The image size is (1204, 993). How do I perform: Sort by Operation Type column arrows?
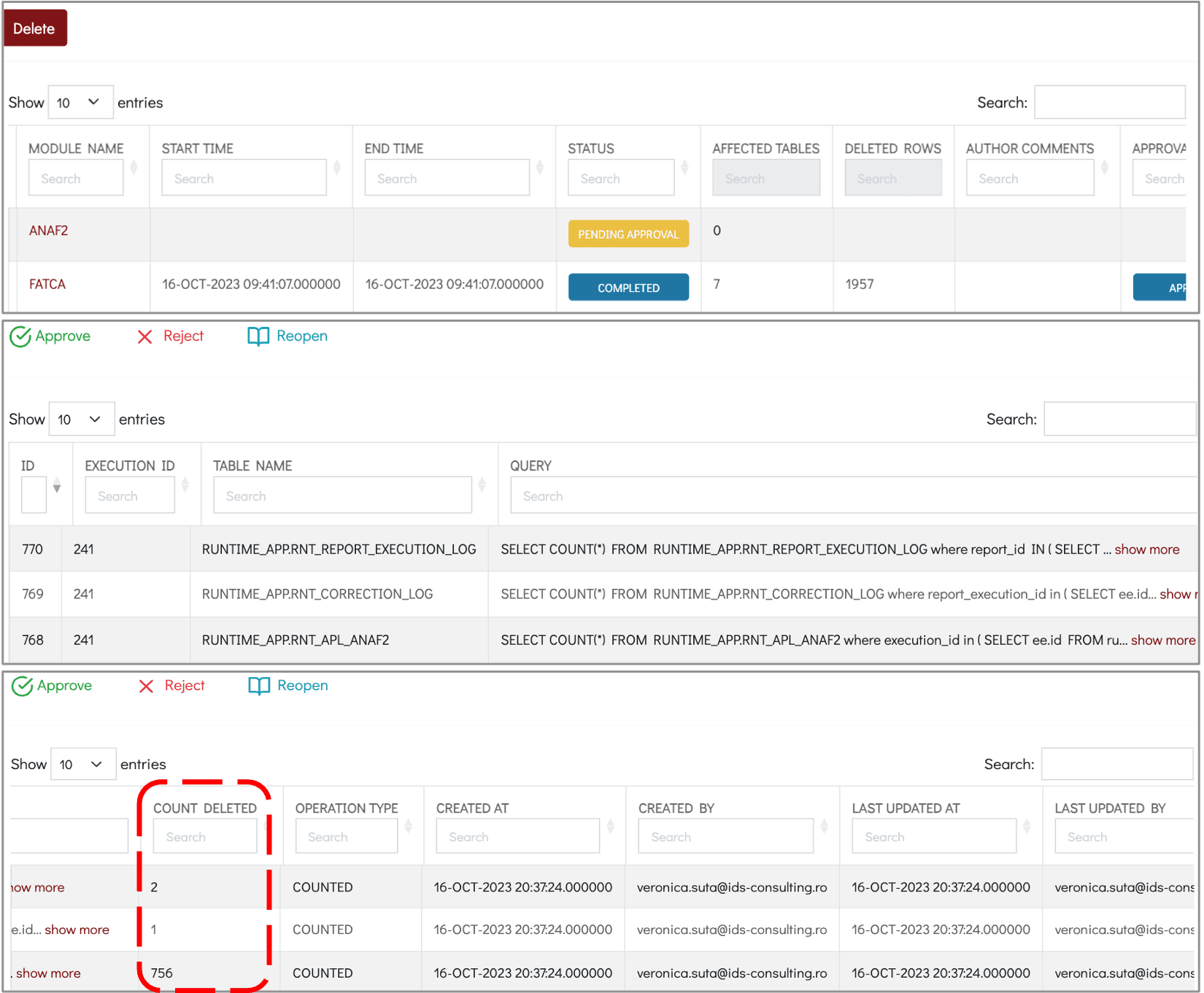click(x=408, y=826)
